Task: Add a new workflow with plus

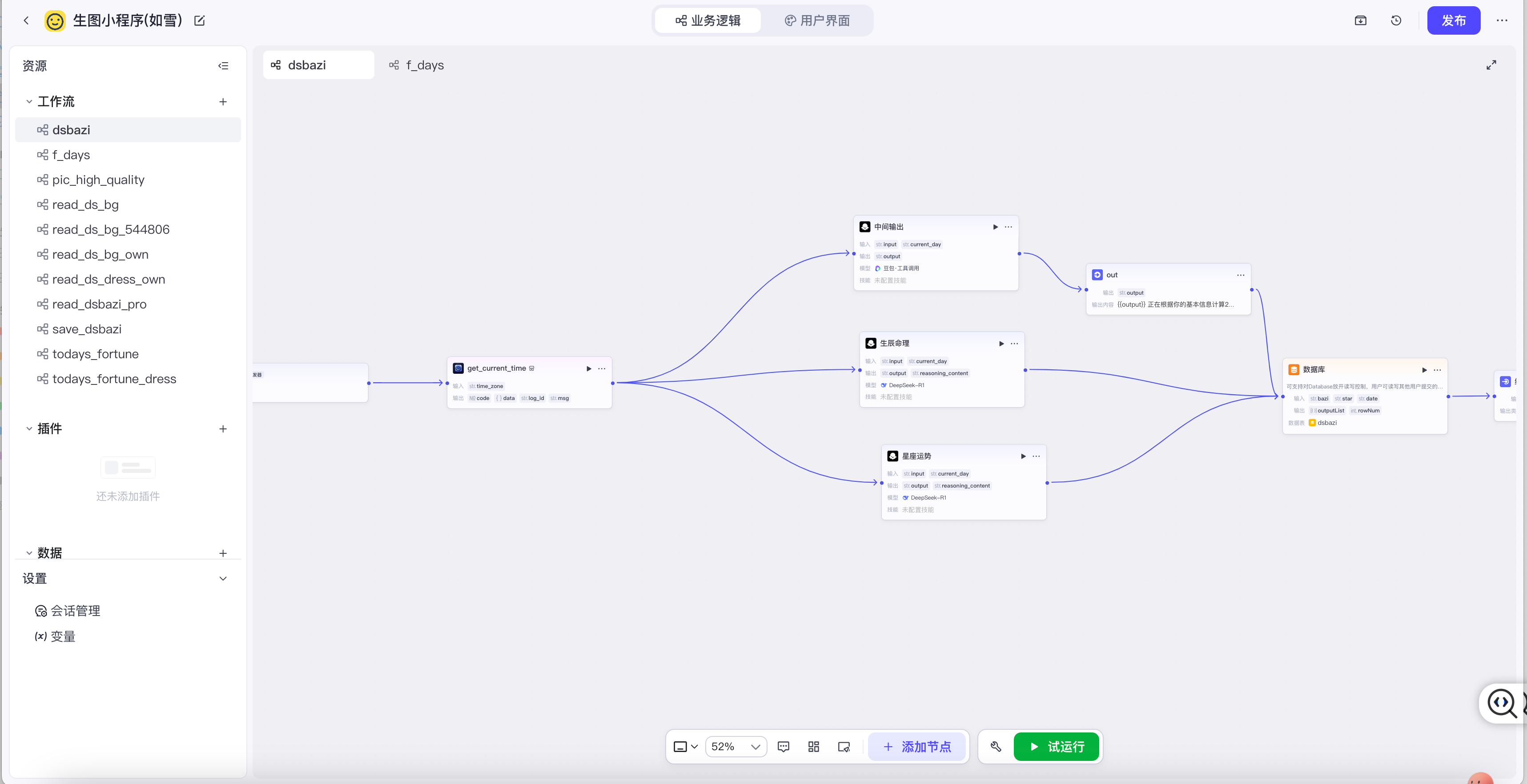Action: point(223,102)
